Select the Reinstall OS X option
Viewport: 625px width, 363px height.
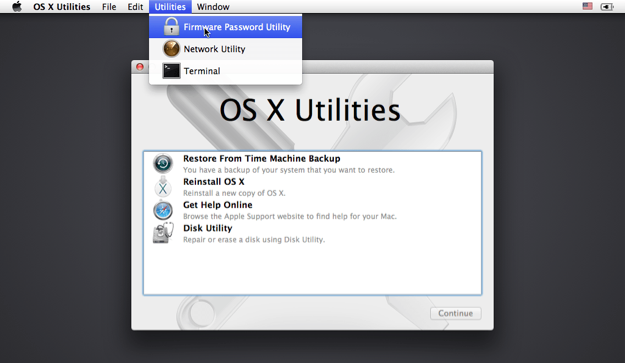tap(312, 187)
